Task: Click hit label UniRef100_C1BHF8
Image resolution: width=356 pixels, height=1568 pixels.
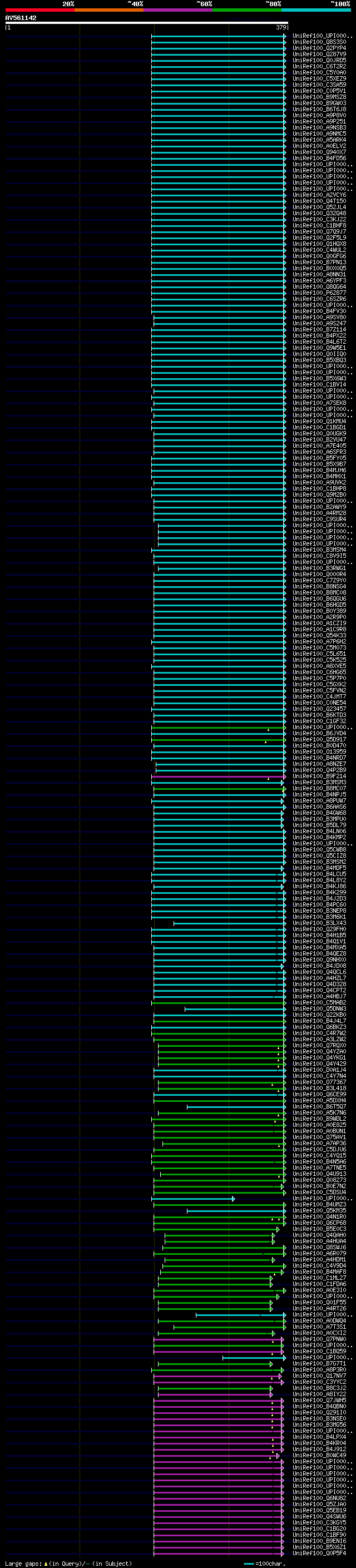Action: 319,225
